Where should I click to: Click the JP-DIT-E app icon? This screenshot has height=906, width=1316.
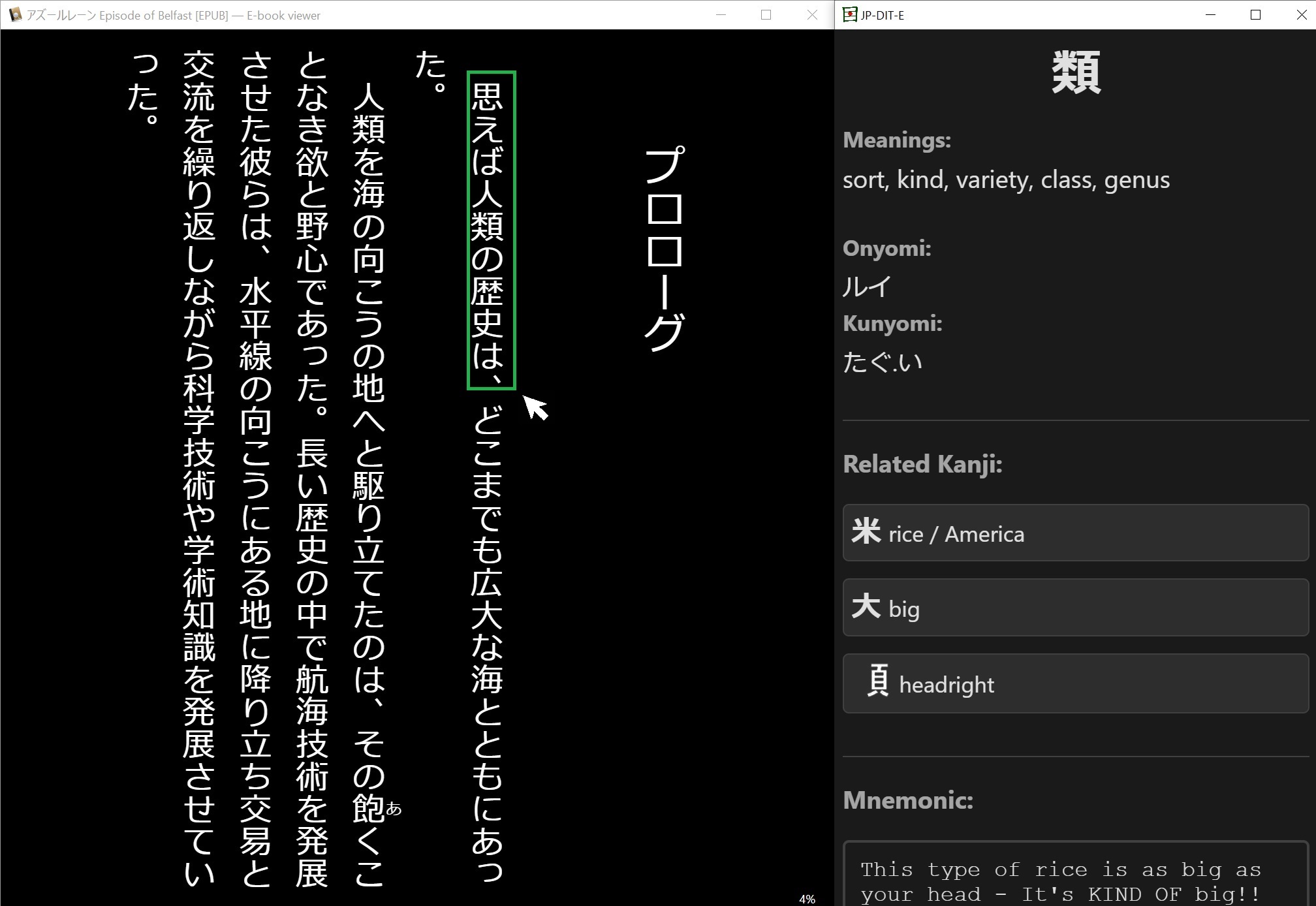coord(849,14)
